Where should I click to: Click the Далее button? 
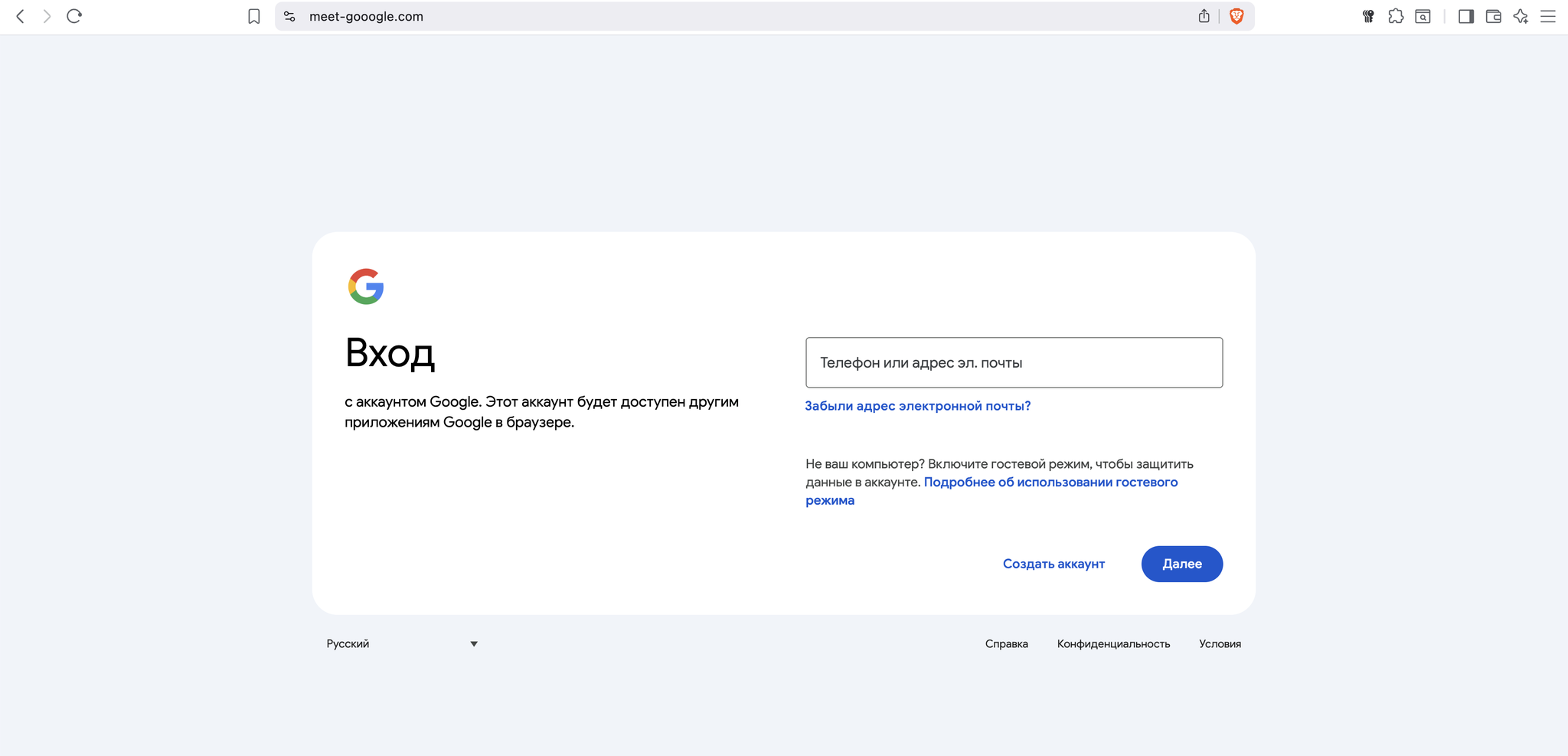click(x=1181, y=564)
